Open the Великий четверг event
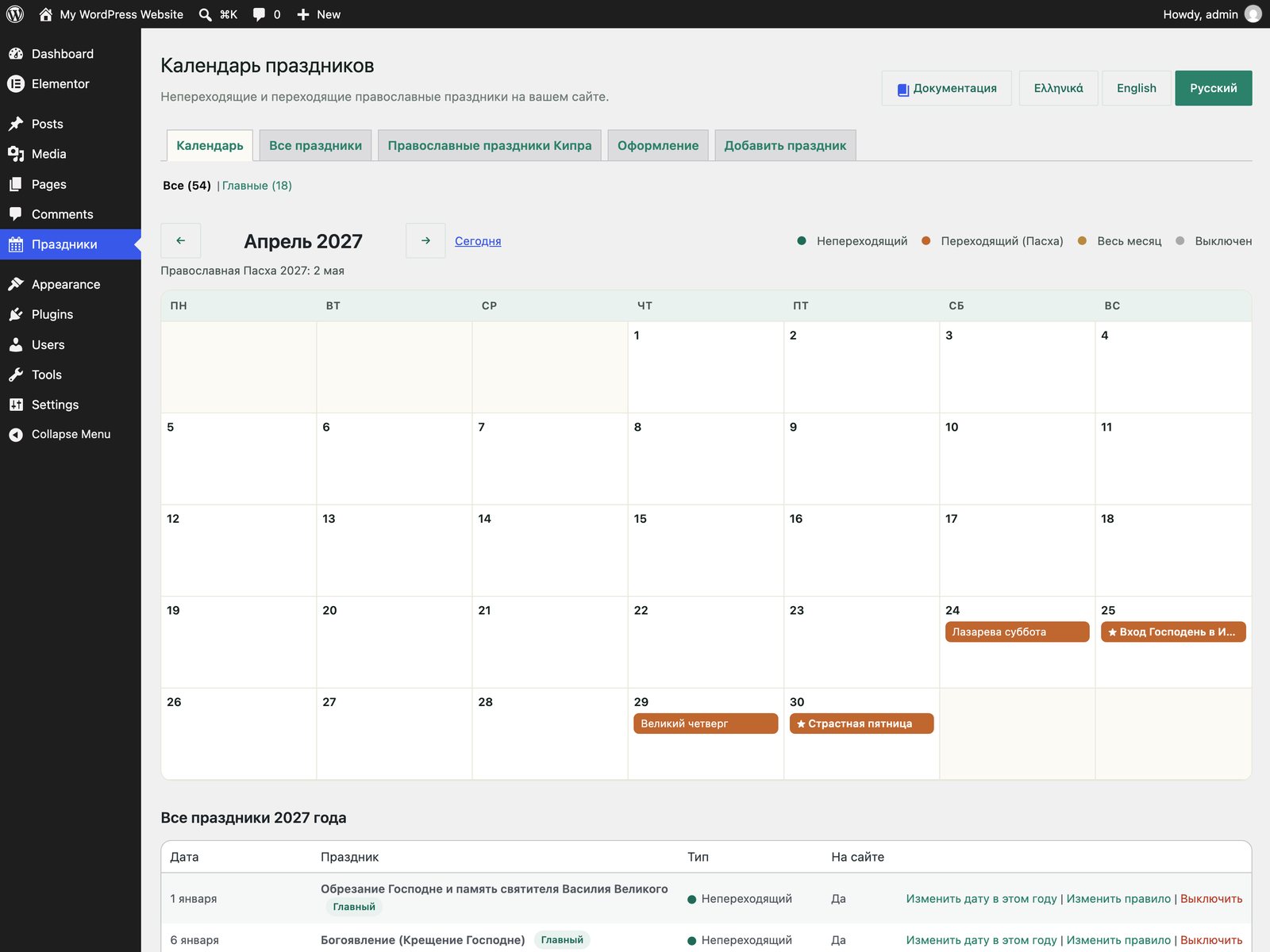Image resolution: width=1270 pixels, height=952 pixels. pos(706,724)
